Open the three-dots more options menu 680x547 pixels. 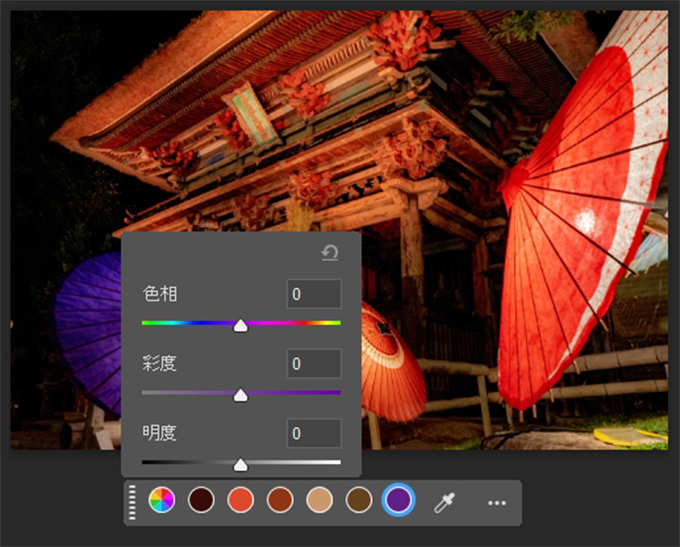pyautogui.click(x=497, y=503)
